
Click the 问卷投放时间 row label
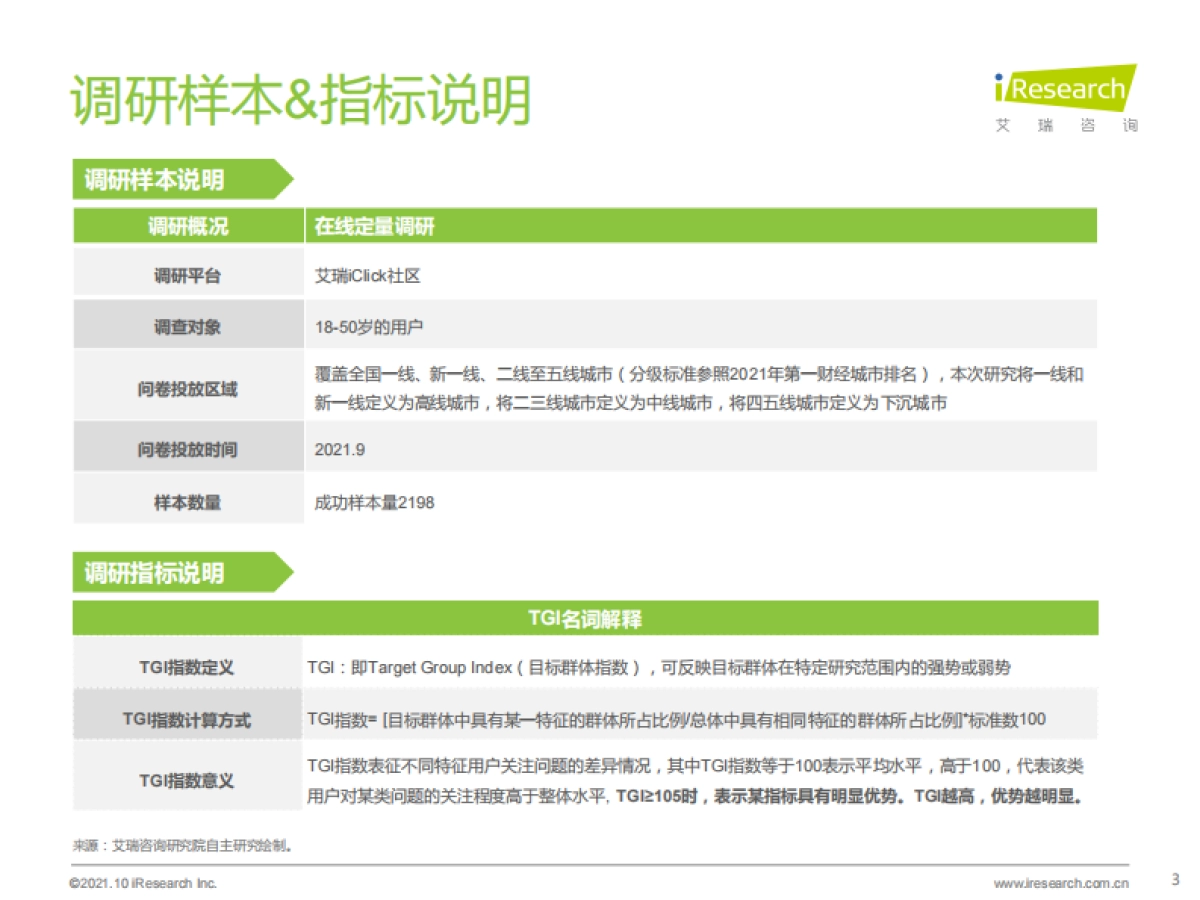pyautogui.click(x=188, y=449)
